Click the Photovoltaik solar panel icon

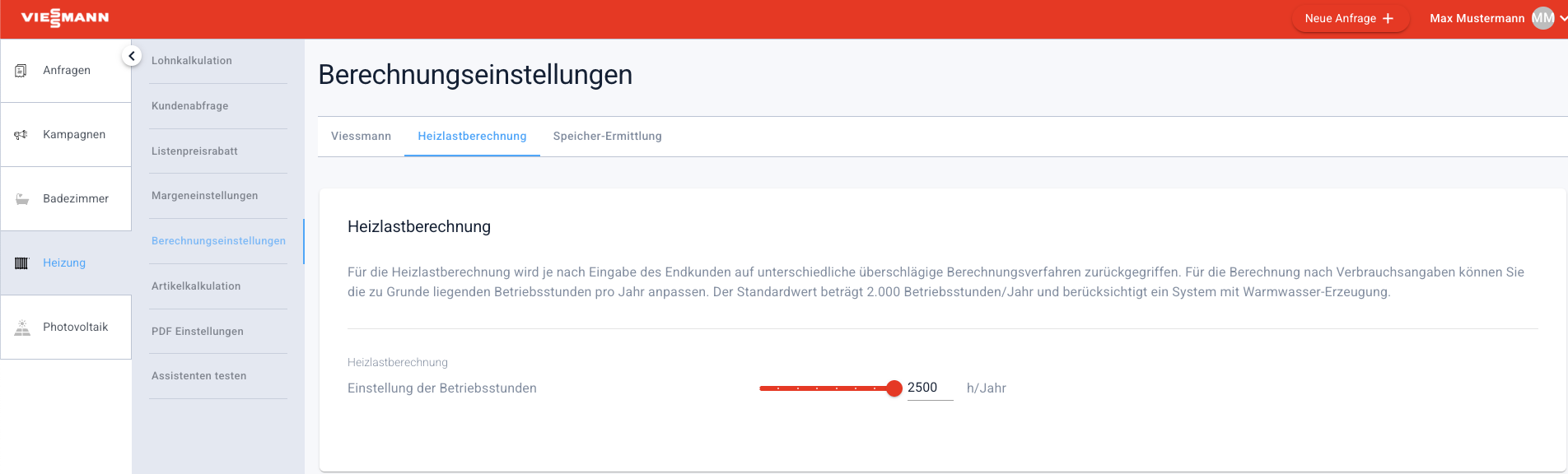pos(22,328)
